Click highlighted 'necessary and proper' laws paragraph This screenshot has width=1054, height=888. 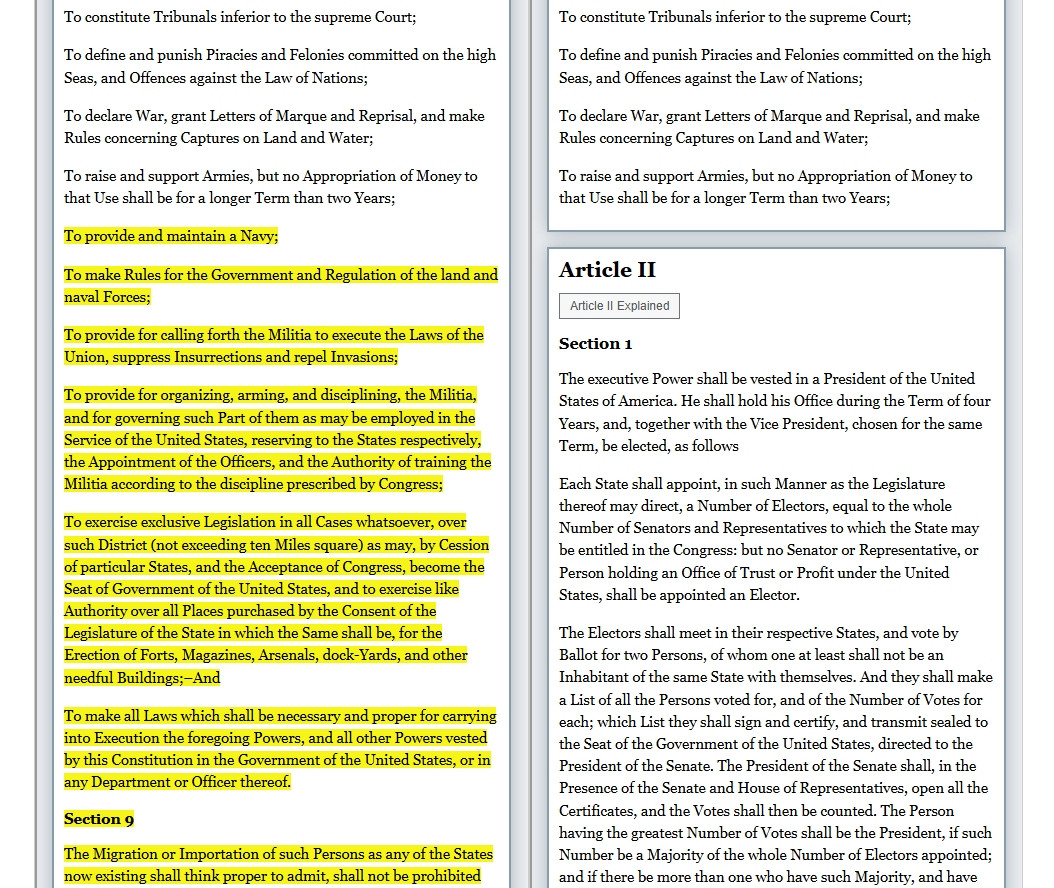pos(280,748)
